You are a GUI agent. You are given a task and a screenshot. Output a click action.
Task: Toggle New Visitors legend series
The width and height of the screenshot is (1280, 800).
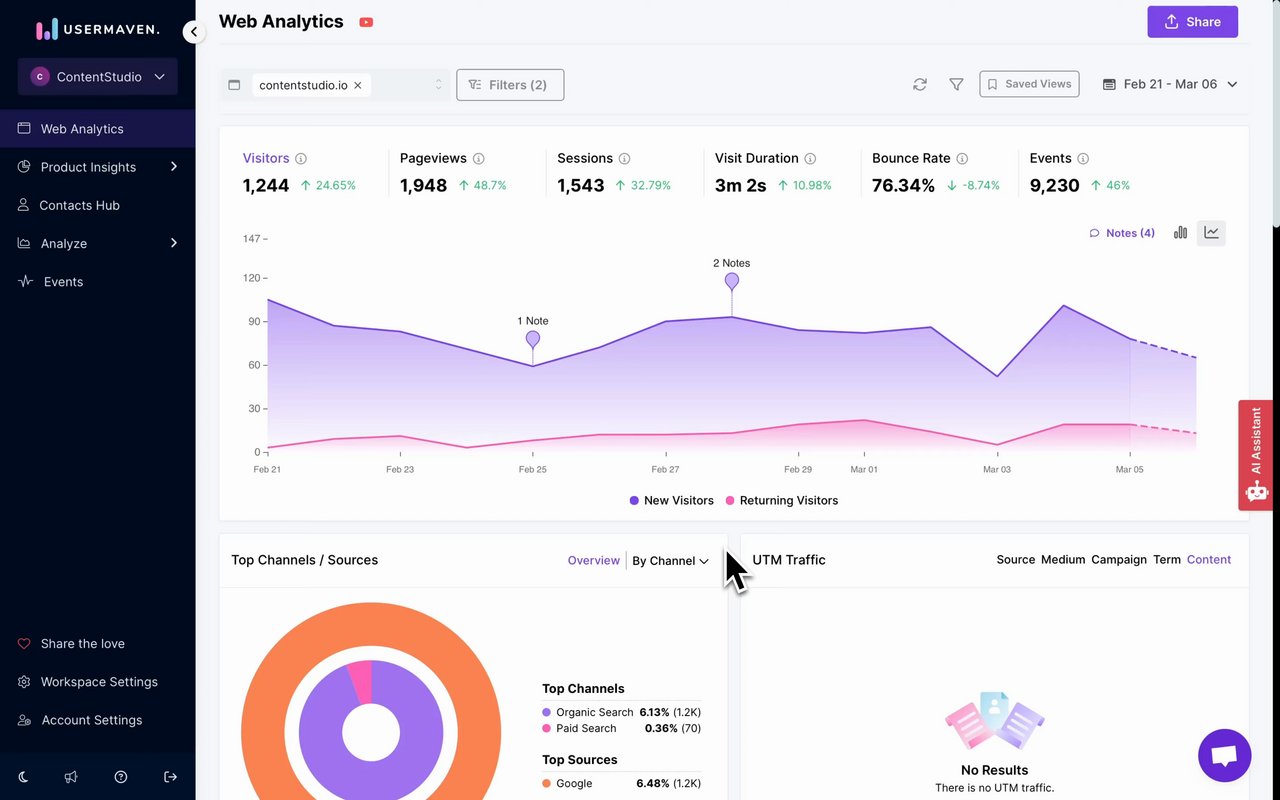[x=672, y=500]
